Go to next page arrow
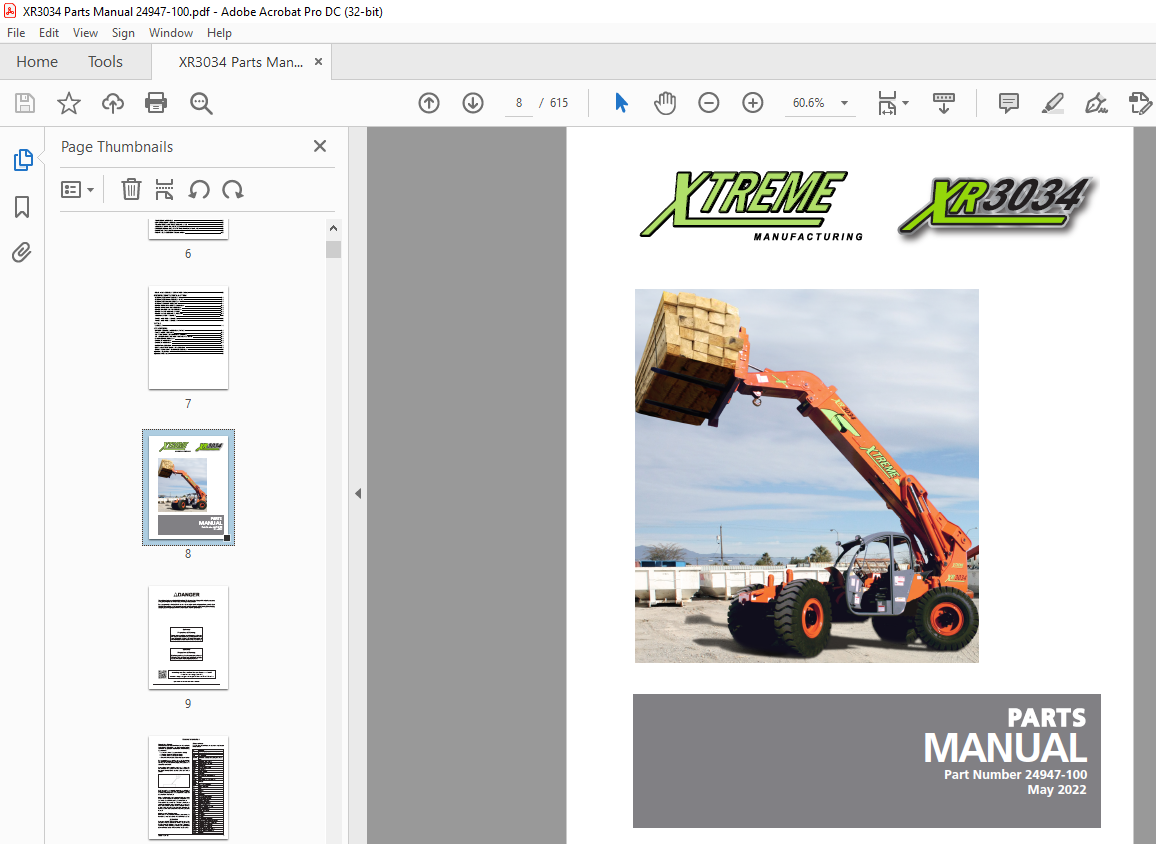Screen dimensions: 1156x844 point(473,103)
